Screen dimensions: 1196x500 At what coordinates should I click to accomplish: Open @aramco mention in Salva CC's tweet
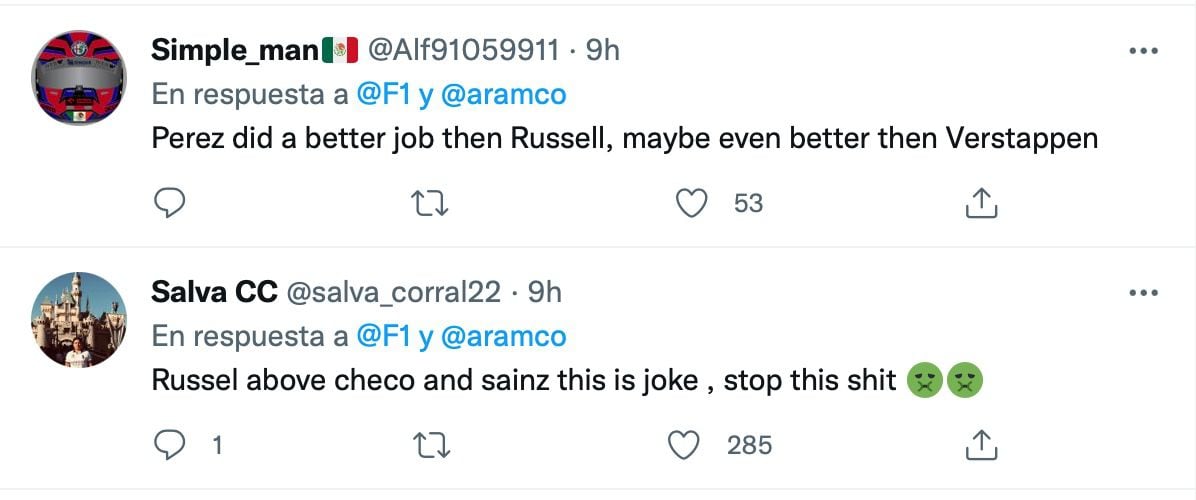coord(503,336)
